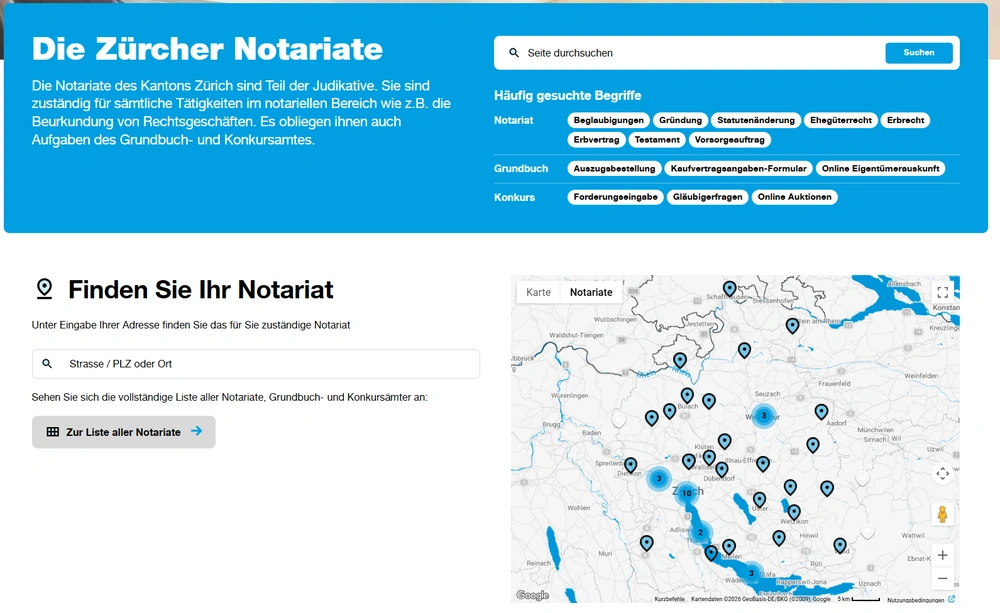Select the cluster marker labeled 3 near Winterthur
This screenshot has width=1000, height=613.
click(763, 414)
